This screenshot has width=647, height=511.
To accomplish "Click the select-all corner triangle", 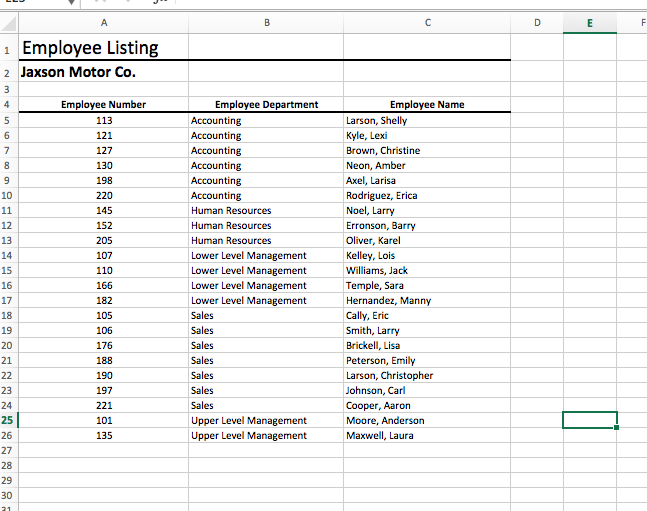I will (x=9, y=23).
